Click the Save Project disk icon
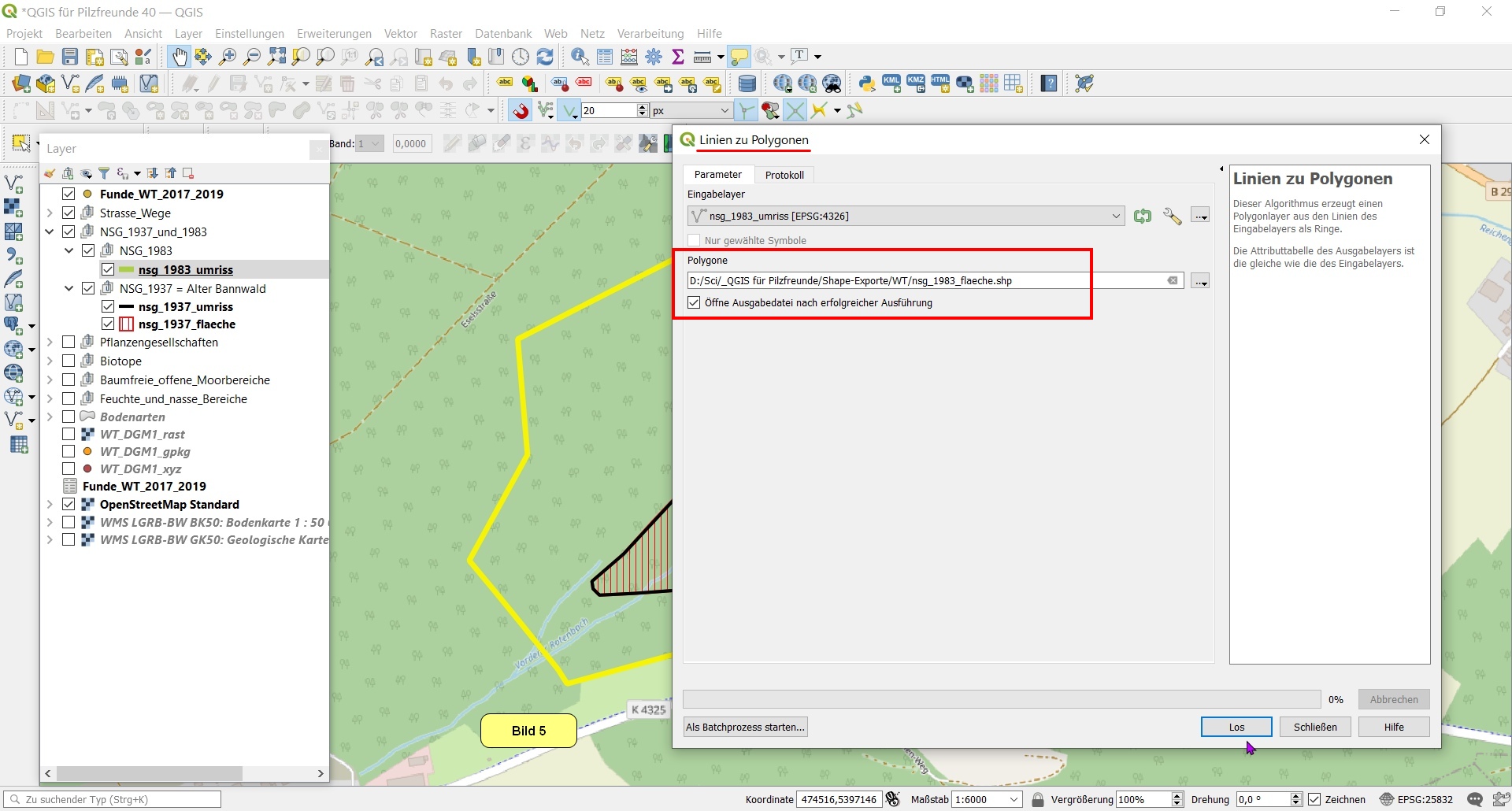The height and width of the screenshot is (811, 1512). 70,57
